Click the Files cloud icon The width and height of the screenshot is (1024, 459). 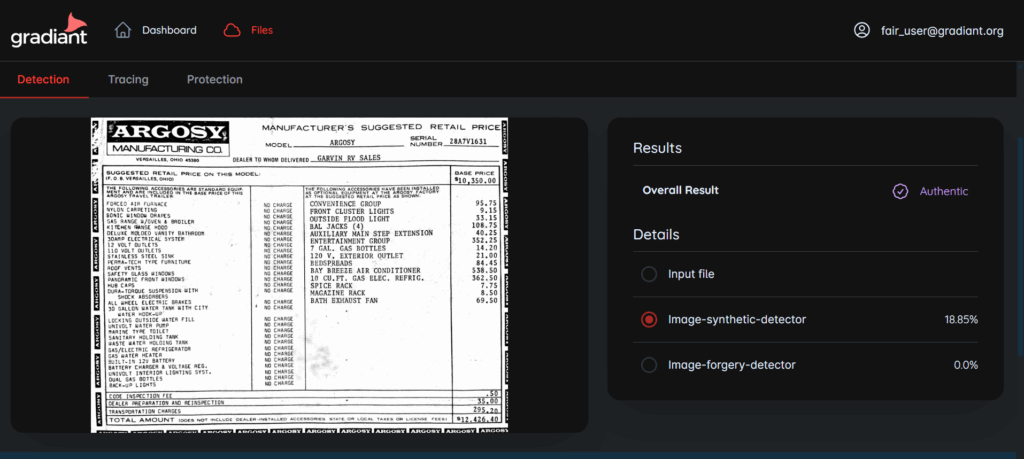tap(232, 30)
